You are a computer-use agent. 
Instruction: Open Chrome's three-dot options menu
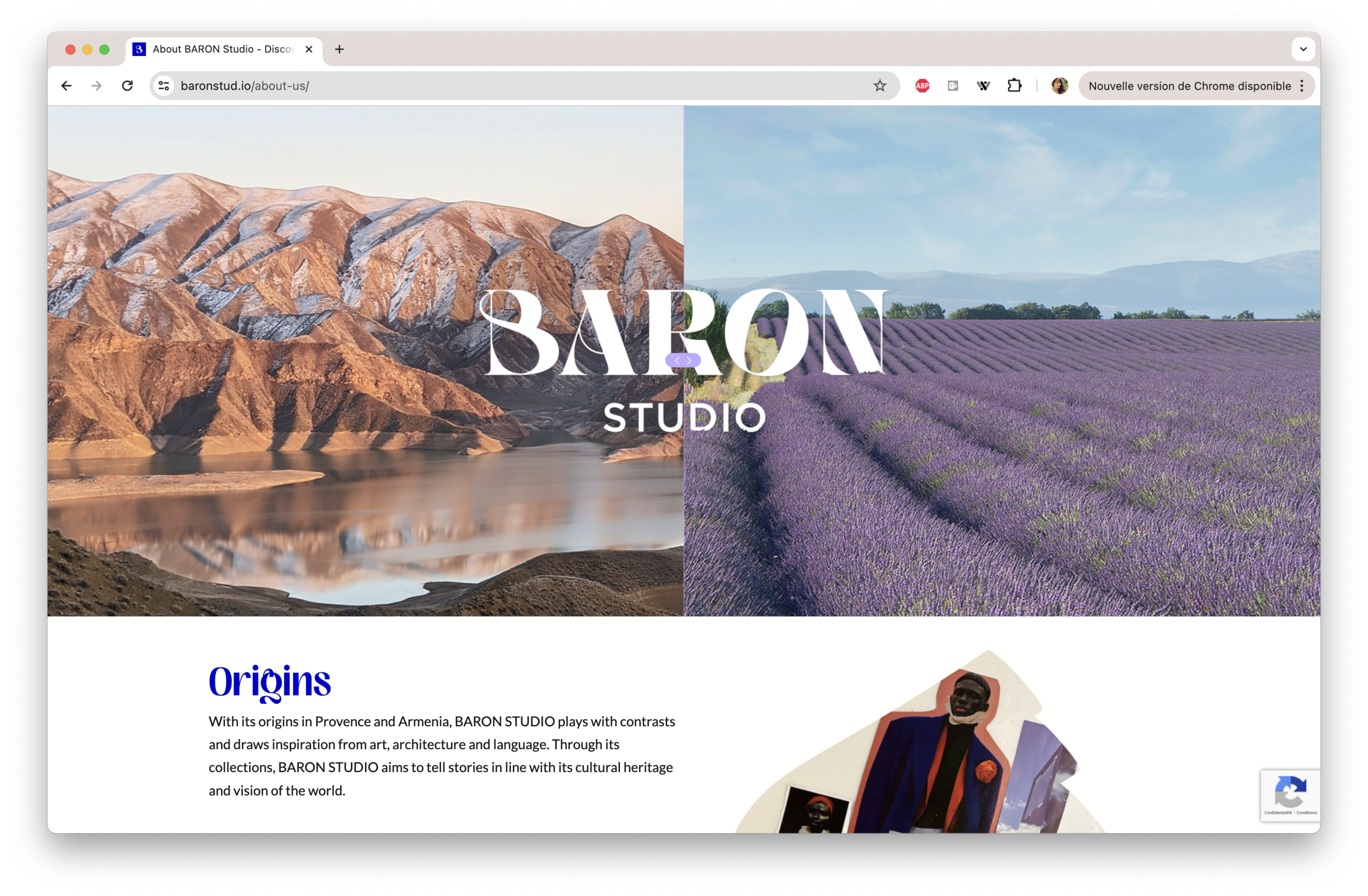coord(1302,85)
